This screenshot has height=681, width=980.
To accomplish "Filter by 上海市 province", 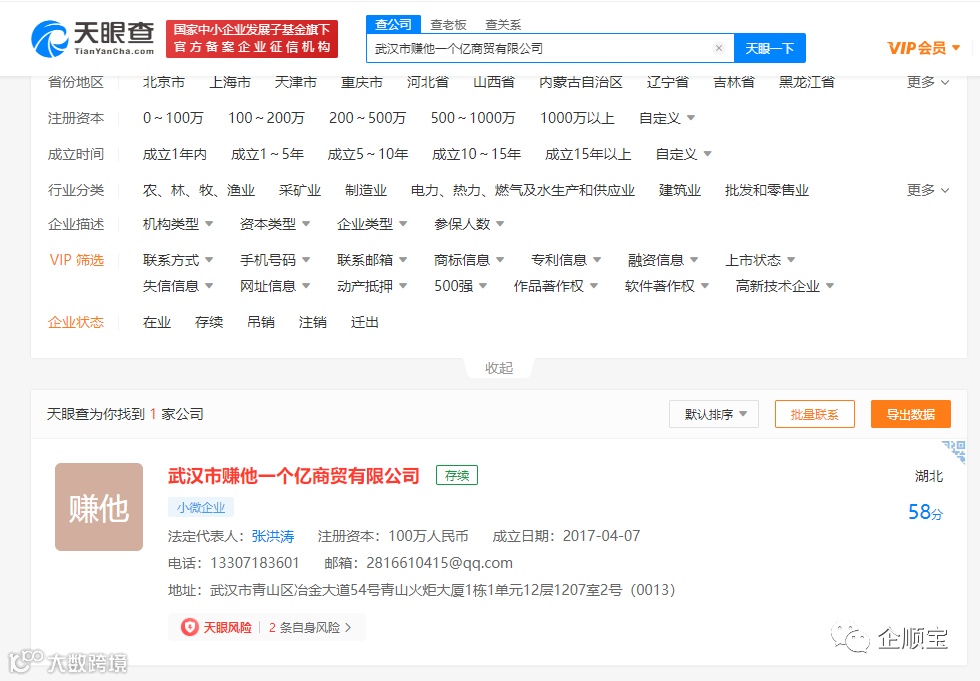I will tap(230, 82).
